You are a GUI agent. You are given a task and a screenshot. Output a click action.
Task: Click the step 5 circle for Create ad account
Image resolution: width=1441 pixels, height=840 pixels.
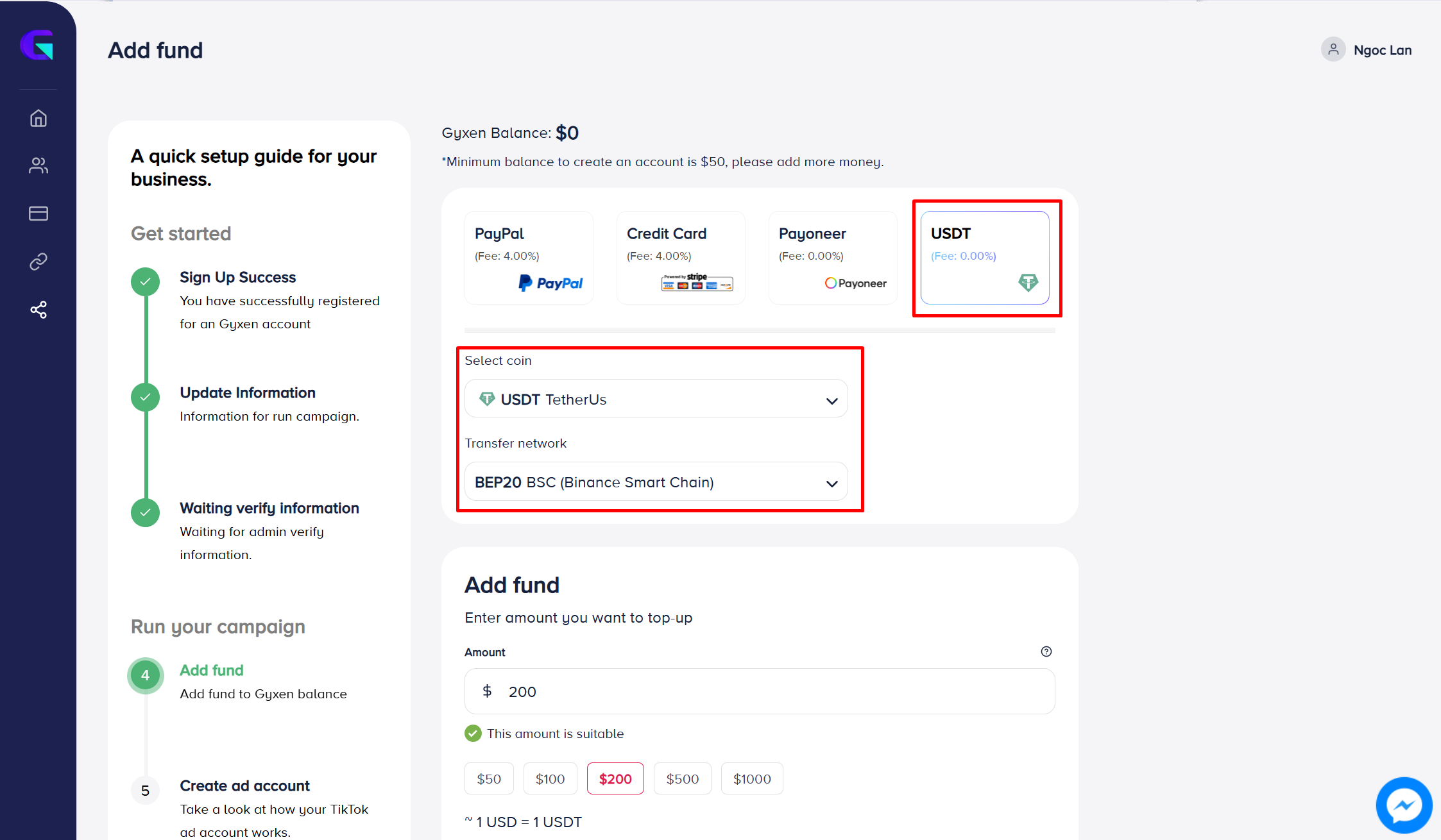pyautogui.click(x=146, y=791)
